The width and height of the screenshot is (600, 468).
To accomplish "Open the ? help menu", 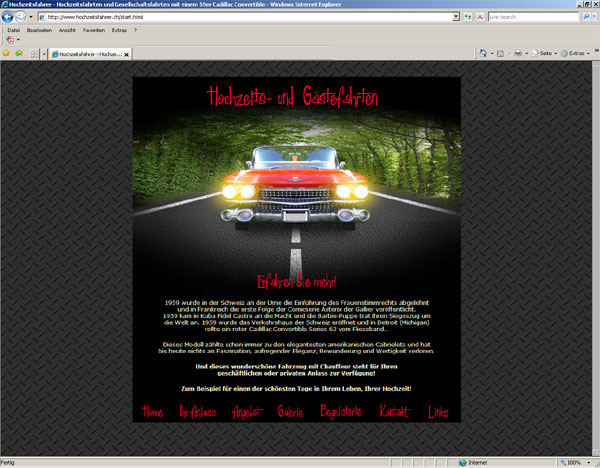I will pos(135,30).
